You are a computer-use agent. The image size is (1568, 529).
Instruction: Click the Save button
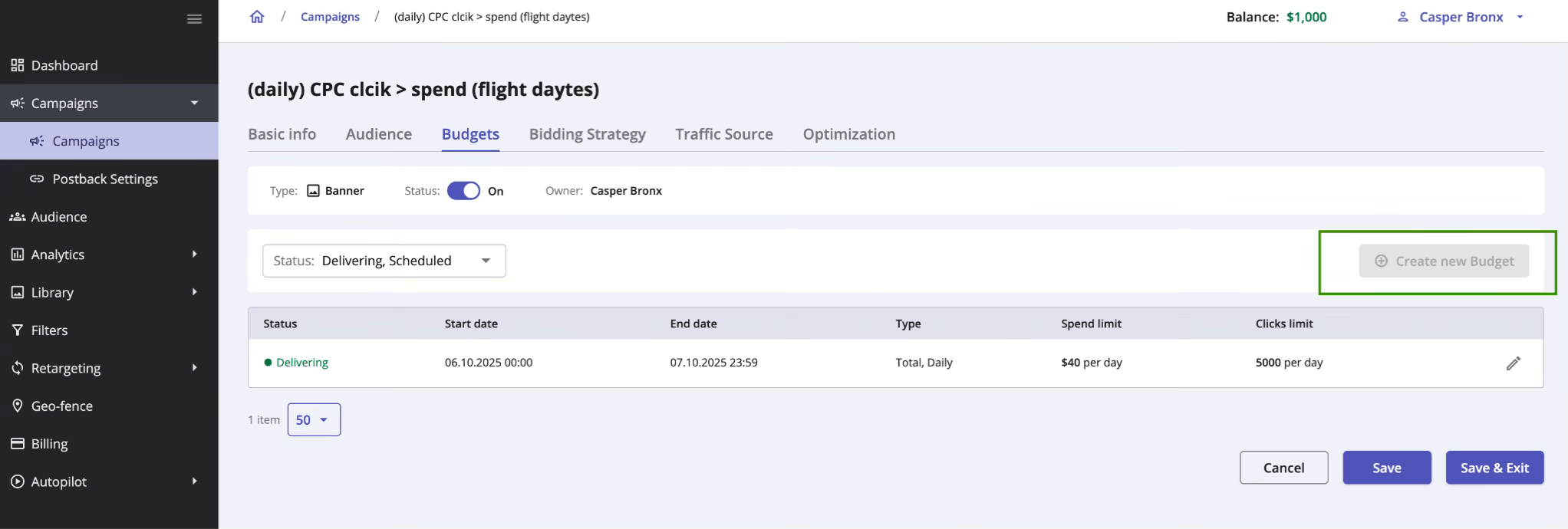1387,468
